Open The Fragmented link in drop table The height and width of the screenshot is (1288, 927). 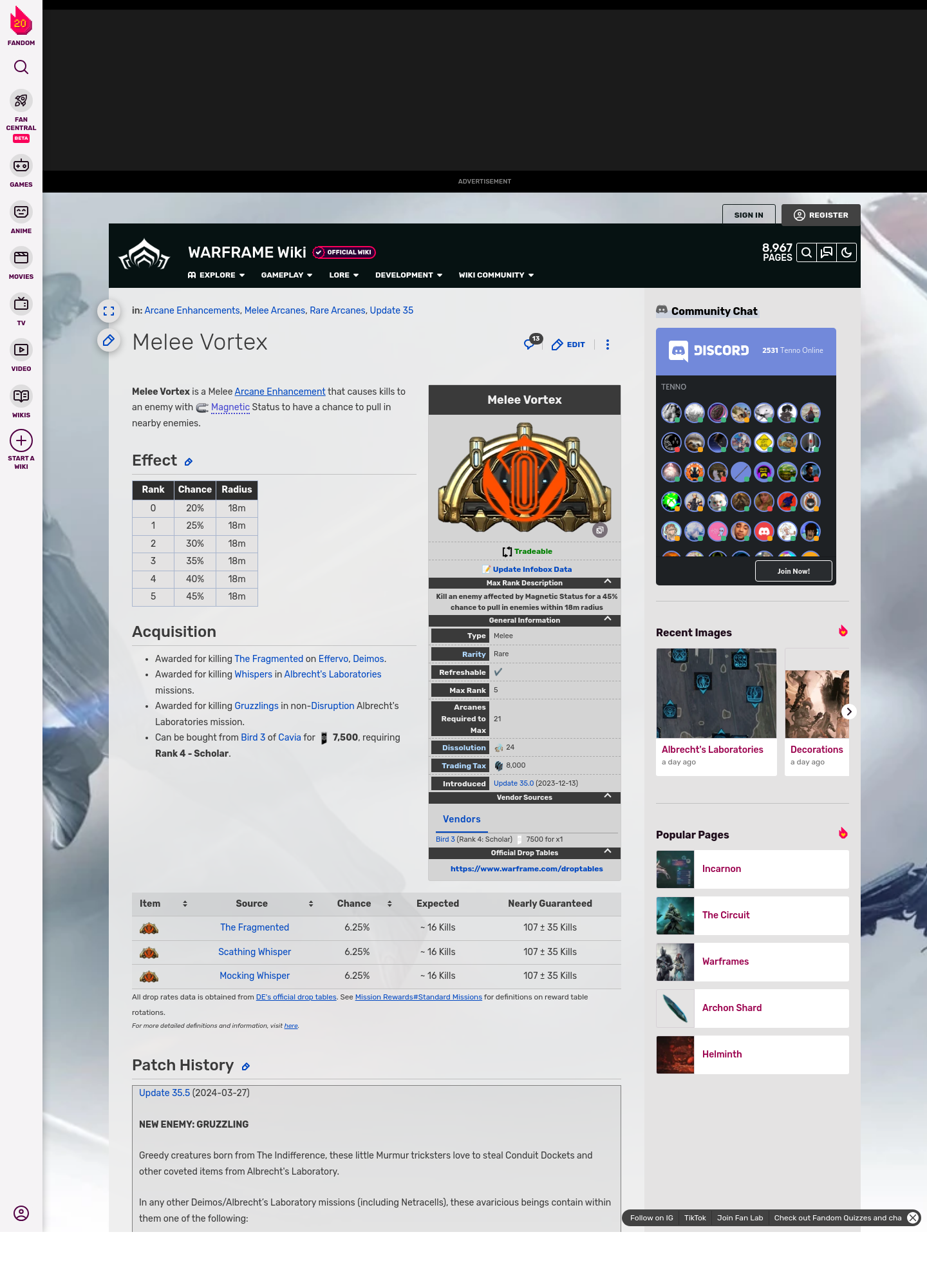click(255, 927)
